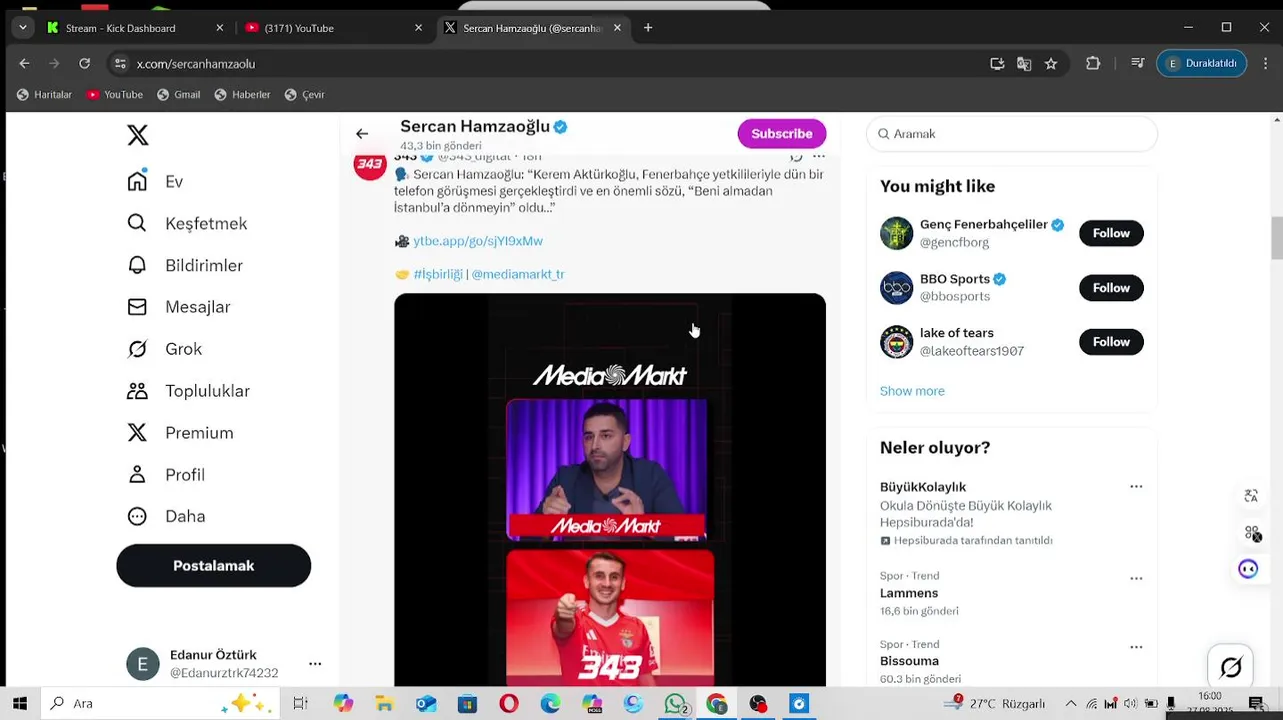Open the Haberler bookmark
Image resolution: width=1283 pixels, height=720 pixels.
(x=242, y=95)
